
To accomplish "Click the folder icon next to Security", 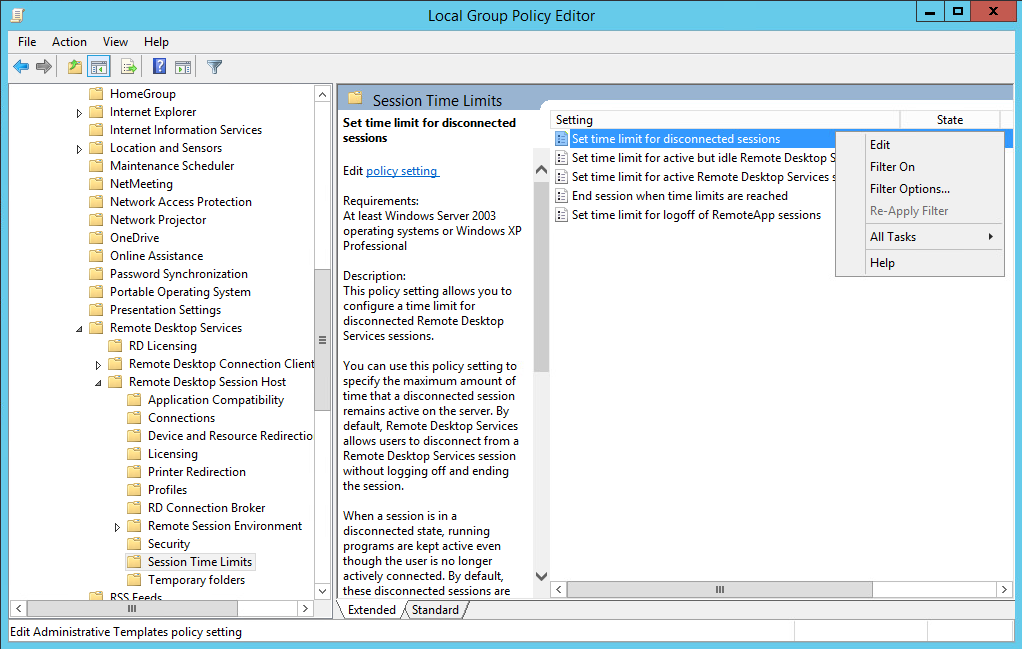I will 134,543.
